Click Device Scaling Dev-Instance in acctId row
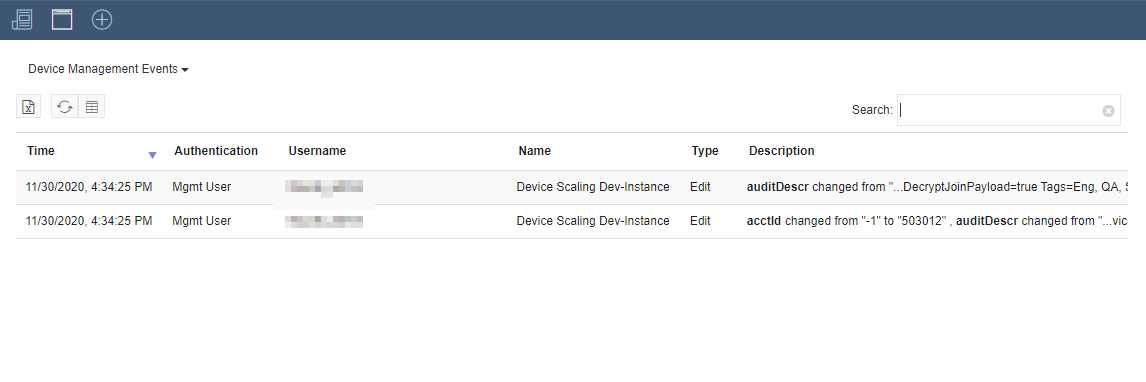 [x=593, y=221]
